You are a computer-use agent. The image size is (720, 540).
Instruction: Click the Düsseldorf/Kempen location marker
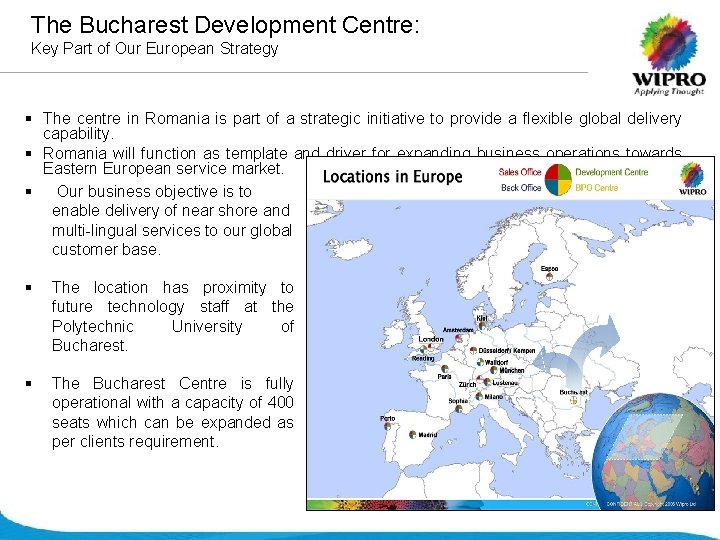click(473, 351)
